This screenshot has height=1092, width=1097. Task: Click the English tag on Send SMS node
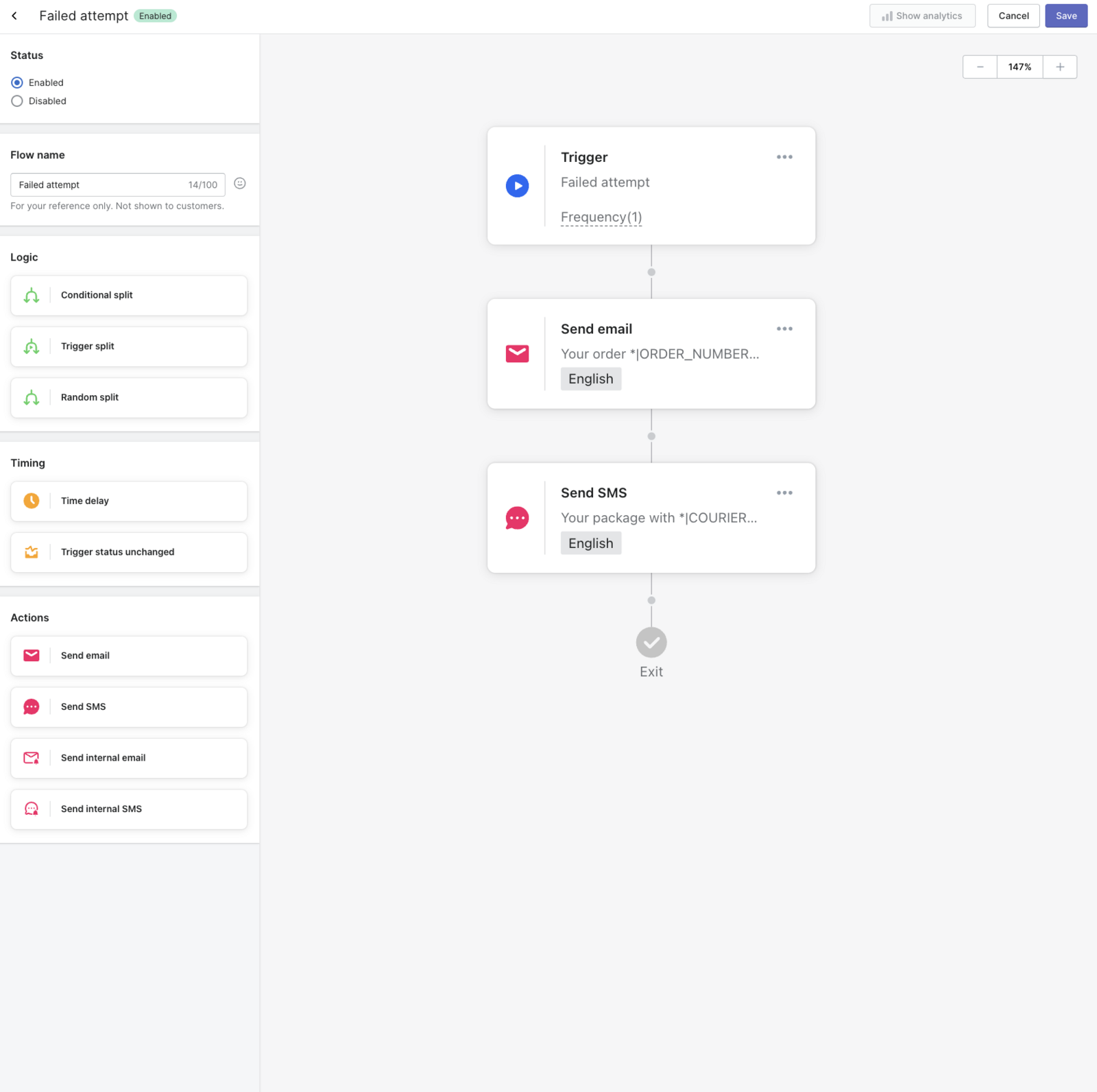click(591, 543)
